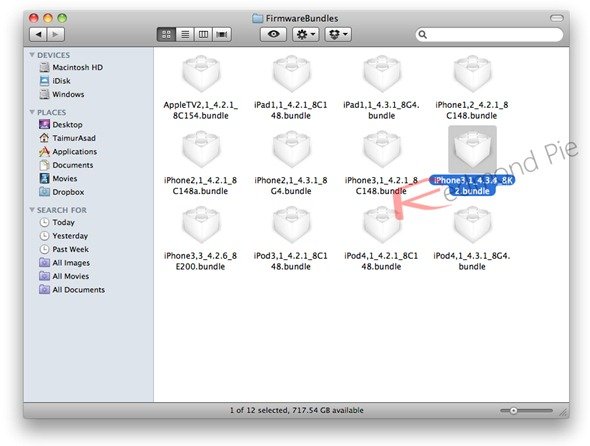Screen dimensions: 590x446
Task: Click the window resize grip corner
Action: point(564,413)
